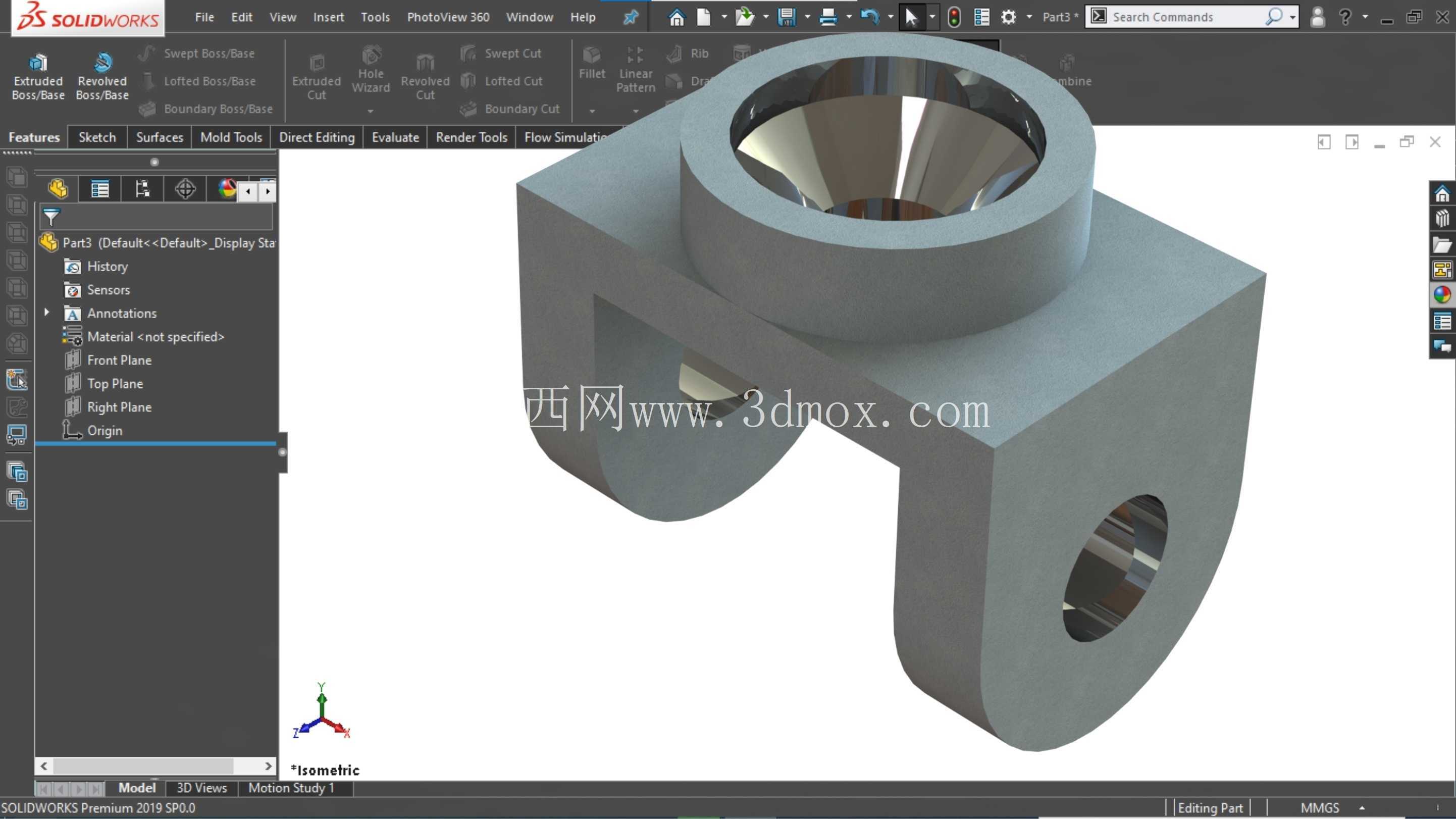The height and width of the screenshot is (819, 1456).
Task: Open the dropdown arrow next to Undo
Action: pos(891,17)
